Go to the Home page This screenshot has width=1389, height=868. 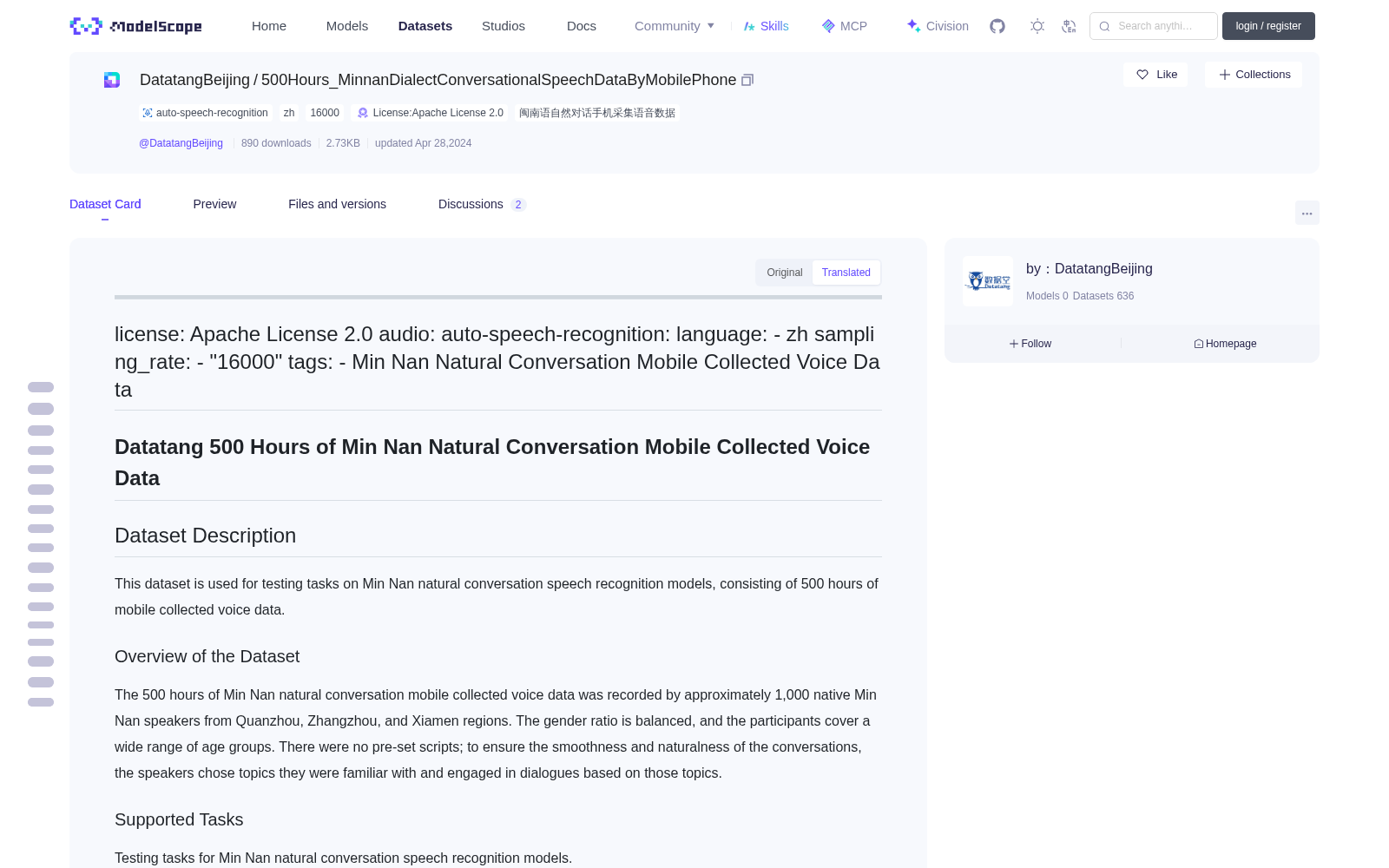pyautogui.click(x=269, y=26)
